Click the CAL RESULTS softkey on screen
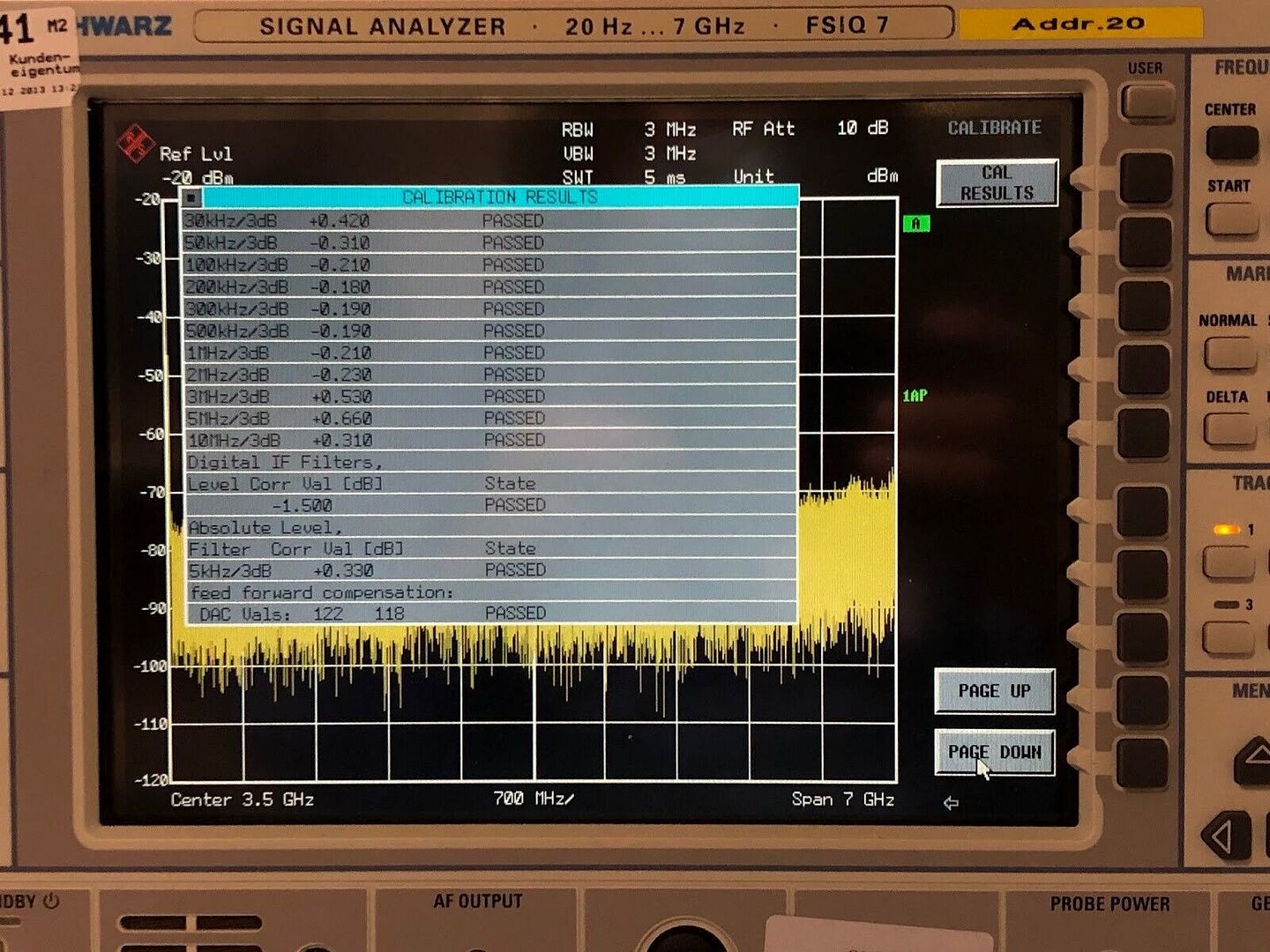Image resolution: width=1270 pixels, height=952 pixels. point(997,183)
